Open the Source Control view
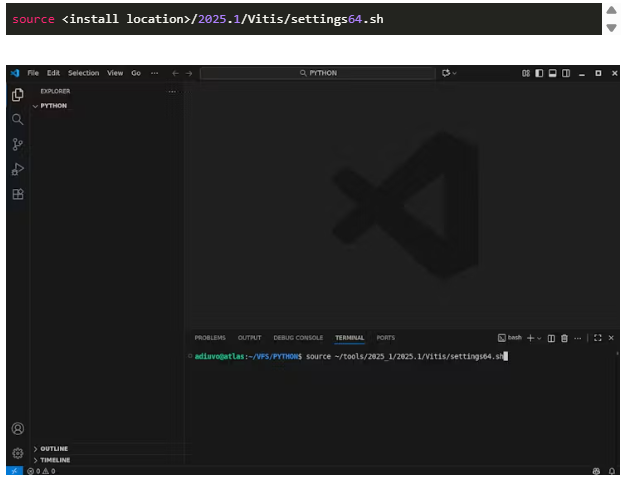630x480 pixels. [17, 144]
